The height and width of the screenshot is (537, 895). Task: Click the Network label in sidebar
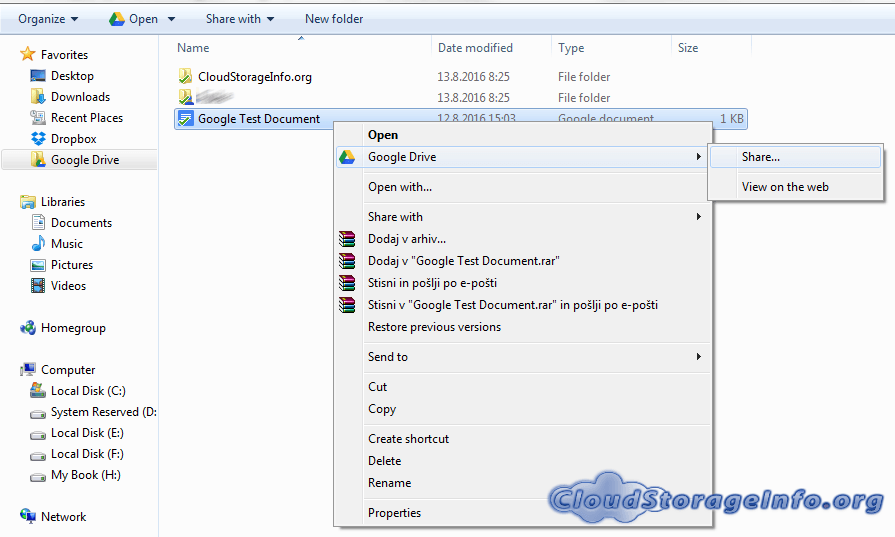point(63,516)
